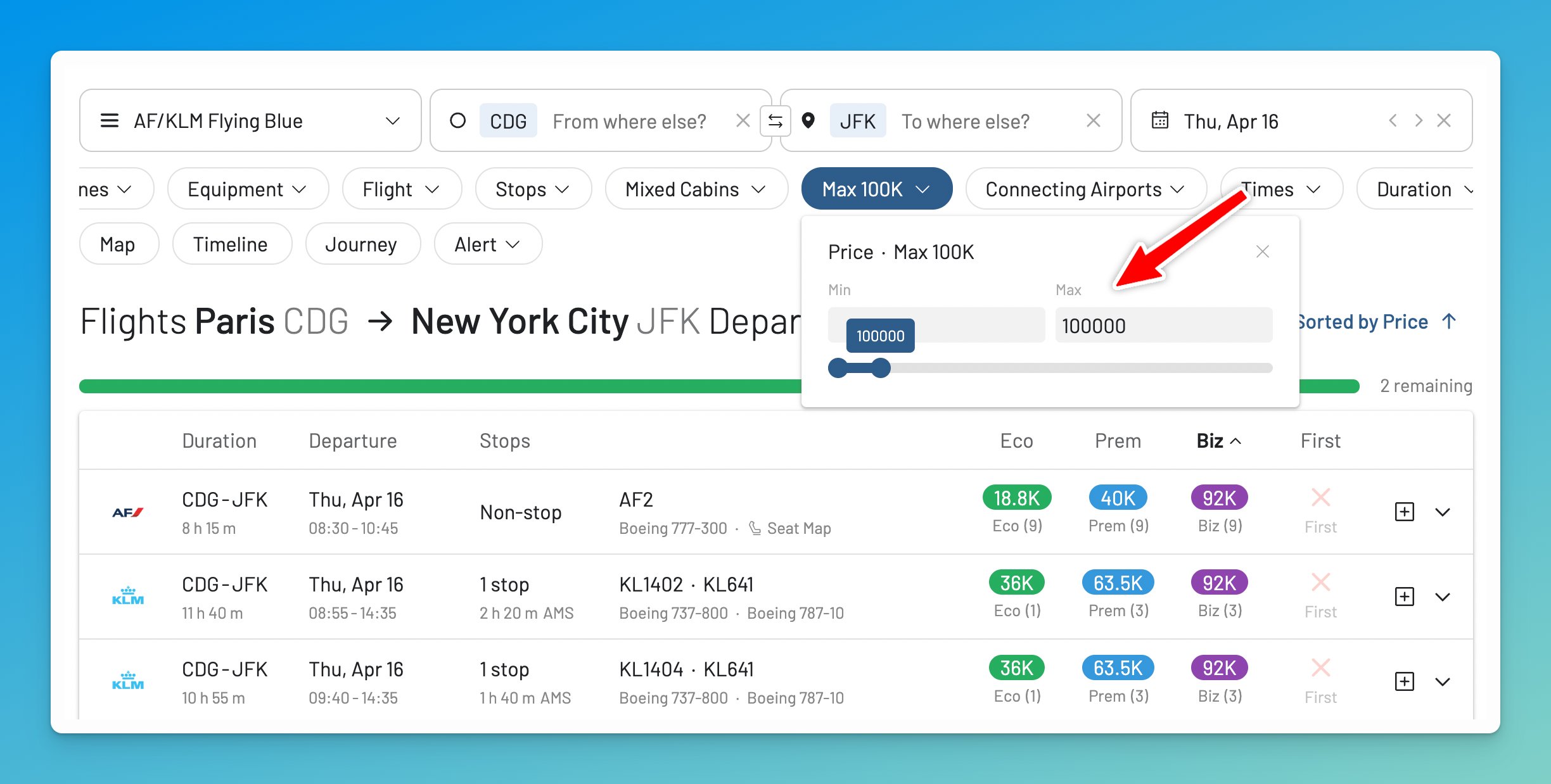The width and height of the screenshot is (1551, 784).
Task: Switch to the Timeline view
Action: point(231,244)
